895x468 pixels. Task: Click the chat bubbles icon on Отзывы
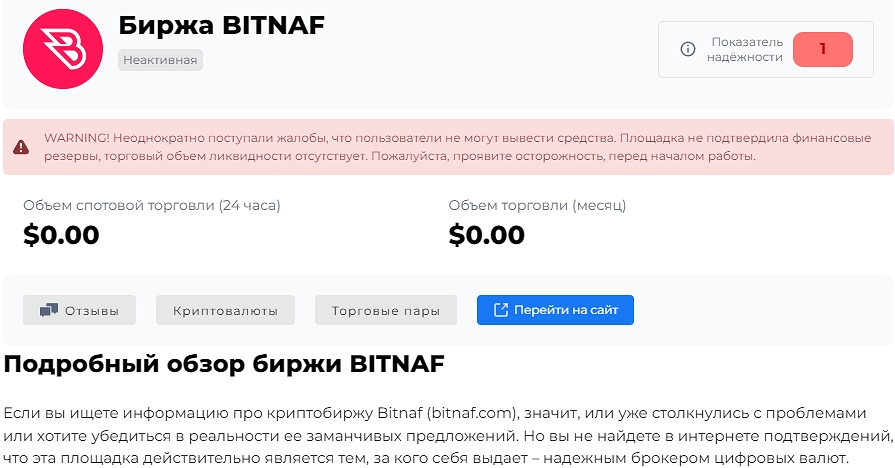[x=49, y=310]
